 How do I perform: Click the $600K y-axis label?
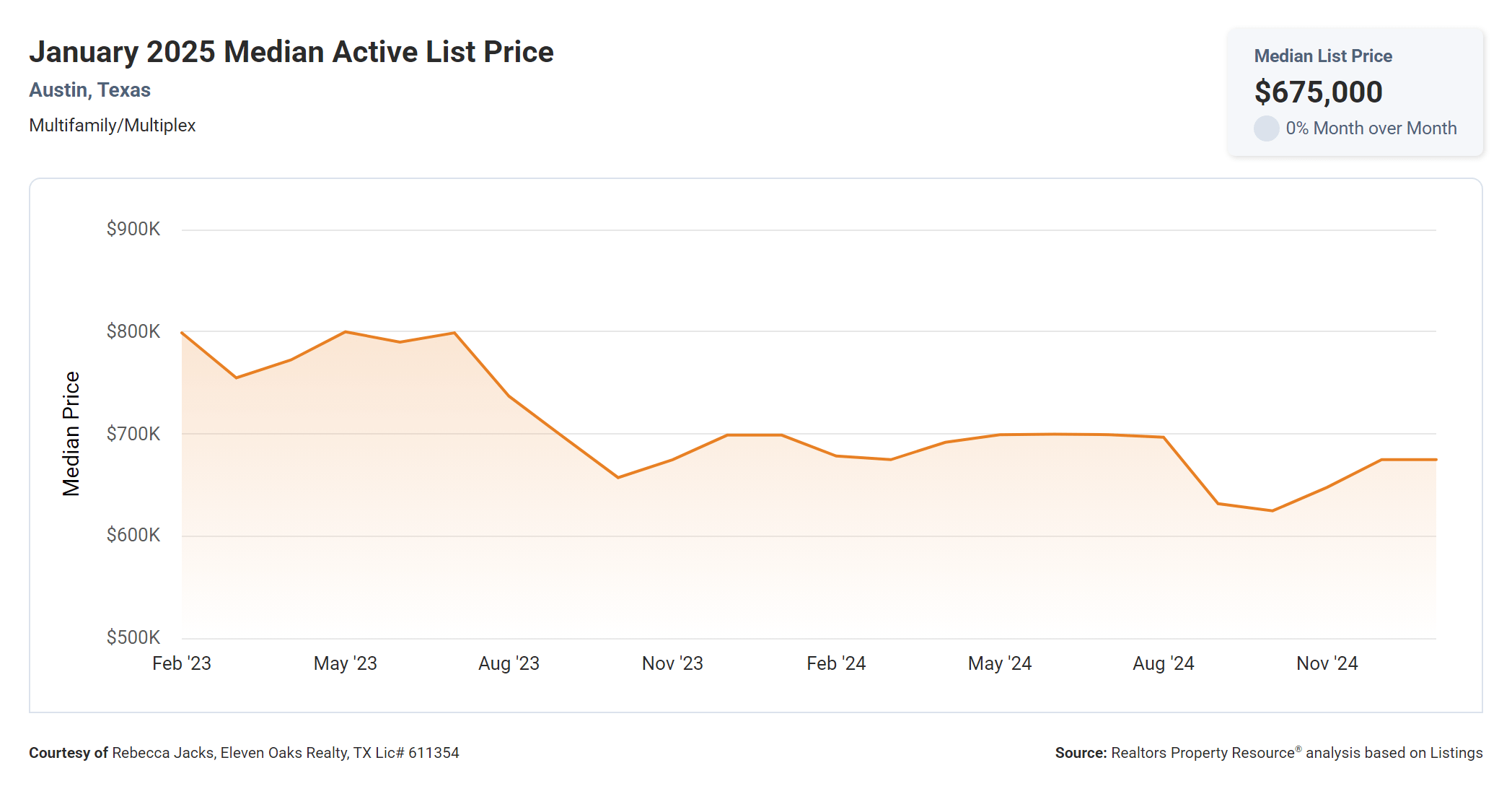click(133, 535)
